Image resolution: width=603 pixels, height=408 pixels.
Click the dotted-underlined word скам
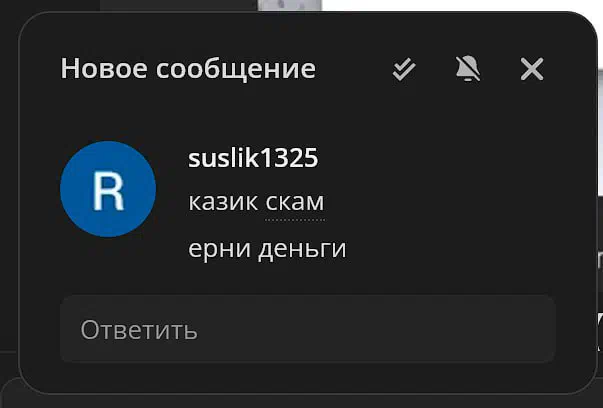295,202
